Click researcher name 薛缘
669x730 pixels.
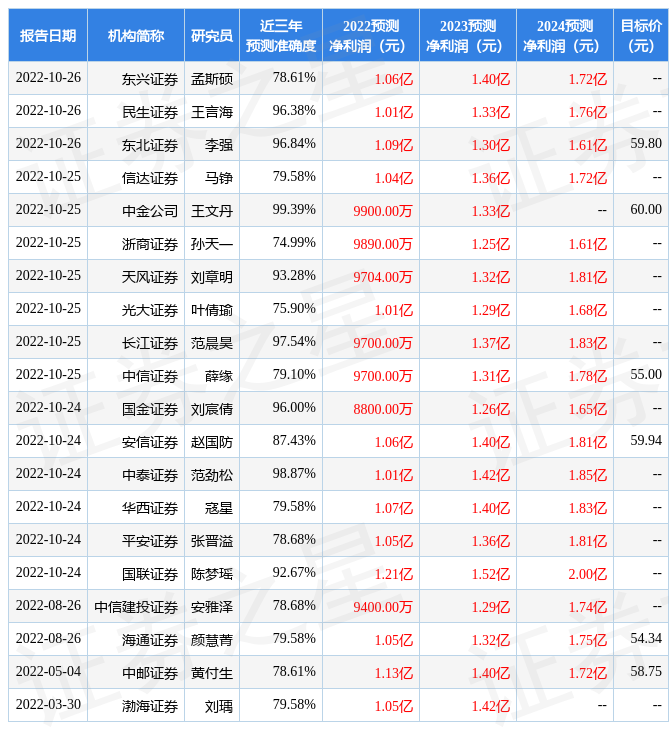(219, 376)
